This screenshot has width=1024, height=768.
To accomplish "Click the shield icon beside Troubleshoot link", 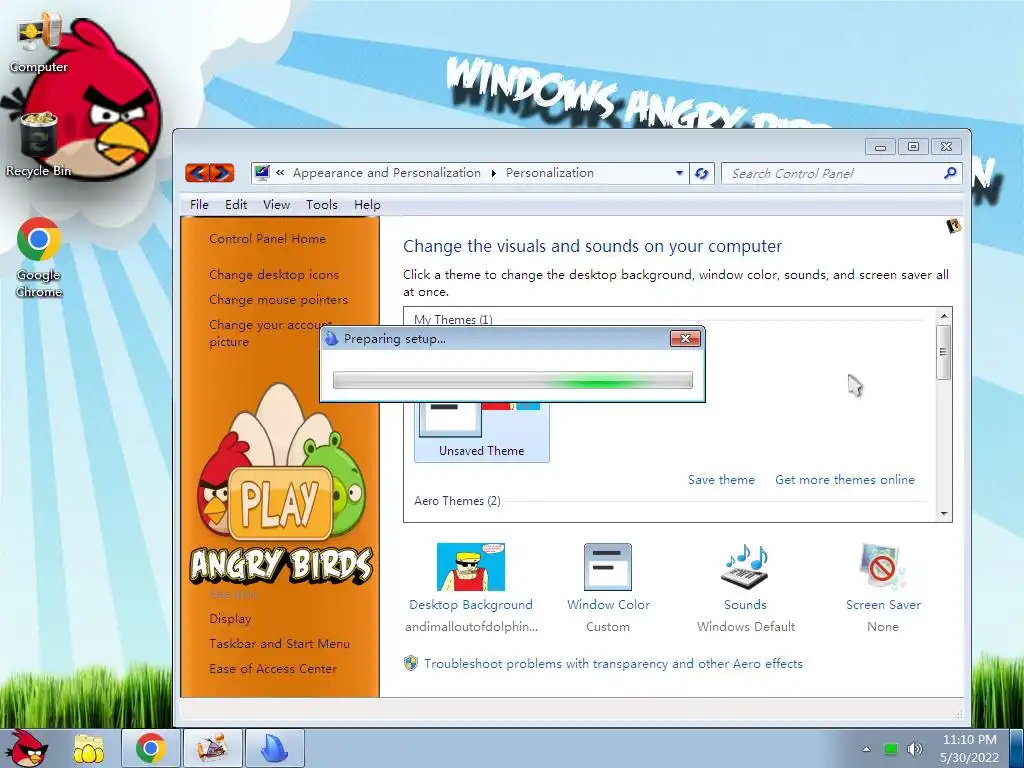I will [x=411, y=664].
